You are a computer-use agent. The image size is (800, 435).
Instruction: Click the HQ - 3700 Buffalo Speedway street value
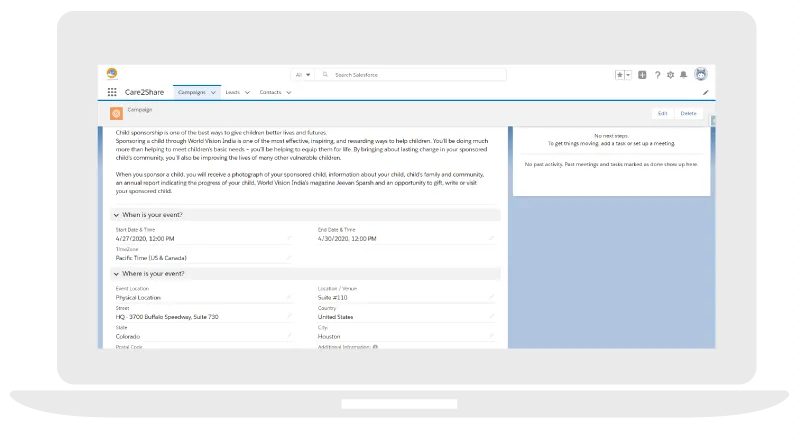(x=167, y=317)
